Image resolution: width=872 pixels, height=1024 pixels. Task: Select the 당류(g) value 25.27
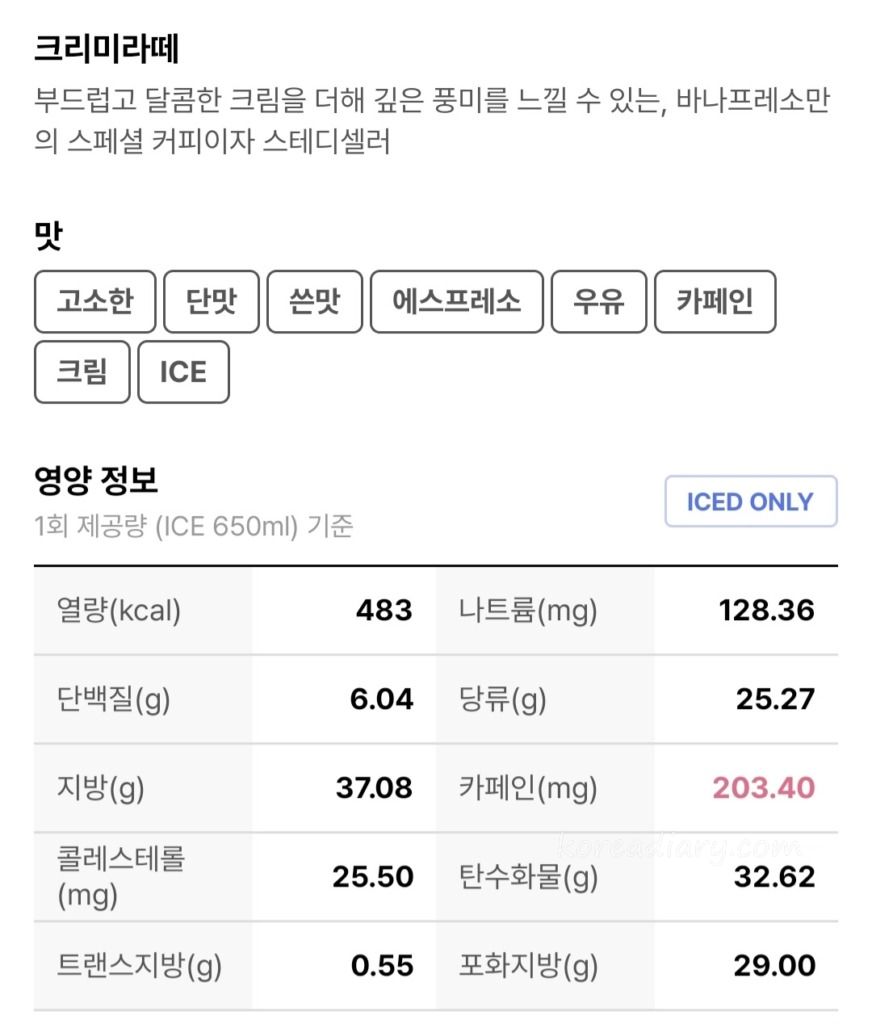point(775,699)
